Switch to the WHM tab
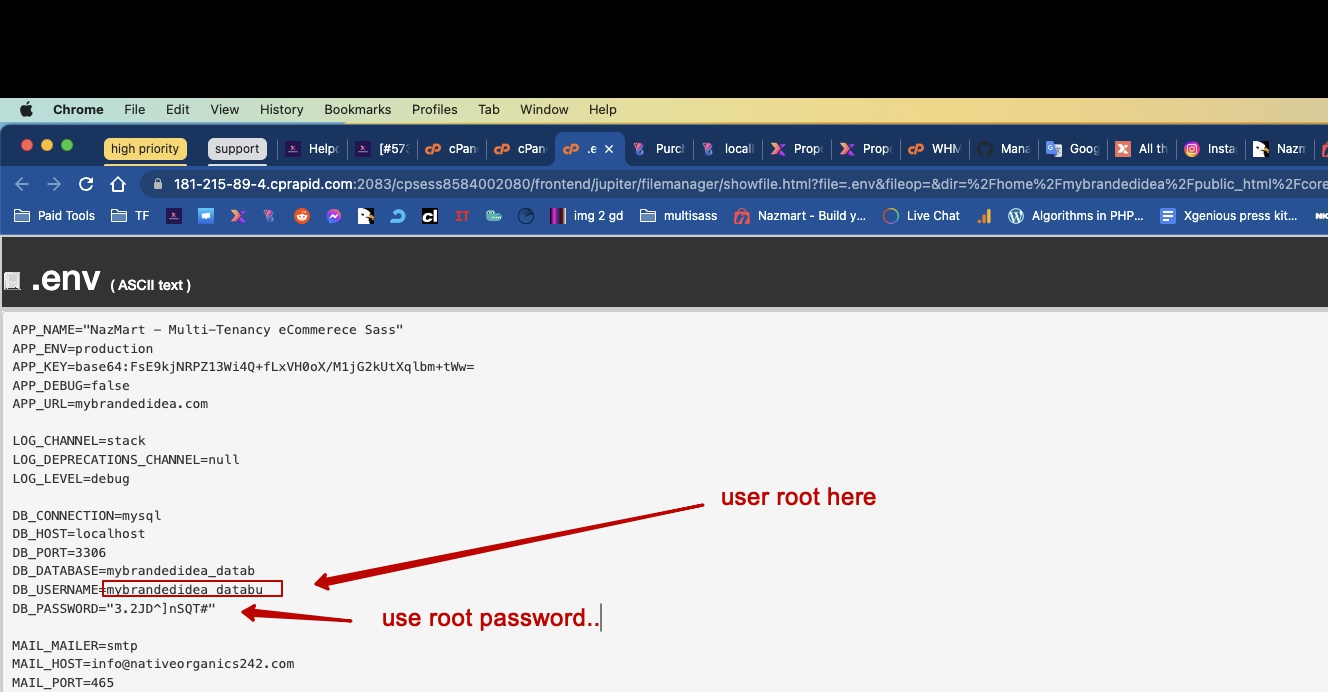Screen dimensions: 1328x692 click(x=935, y=149)
